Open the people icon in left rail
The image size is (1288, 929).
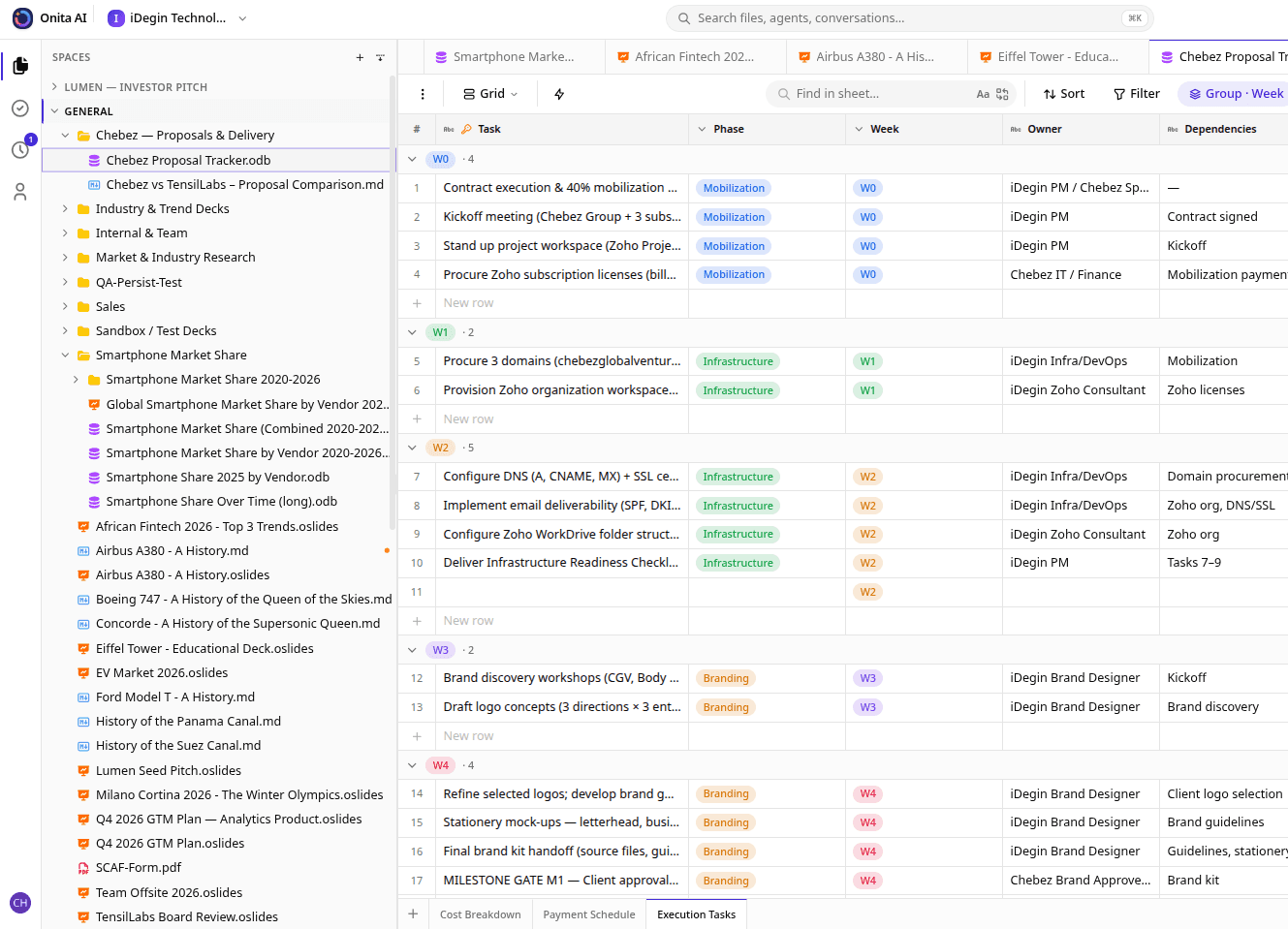coord(20,192)
